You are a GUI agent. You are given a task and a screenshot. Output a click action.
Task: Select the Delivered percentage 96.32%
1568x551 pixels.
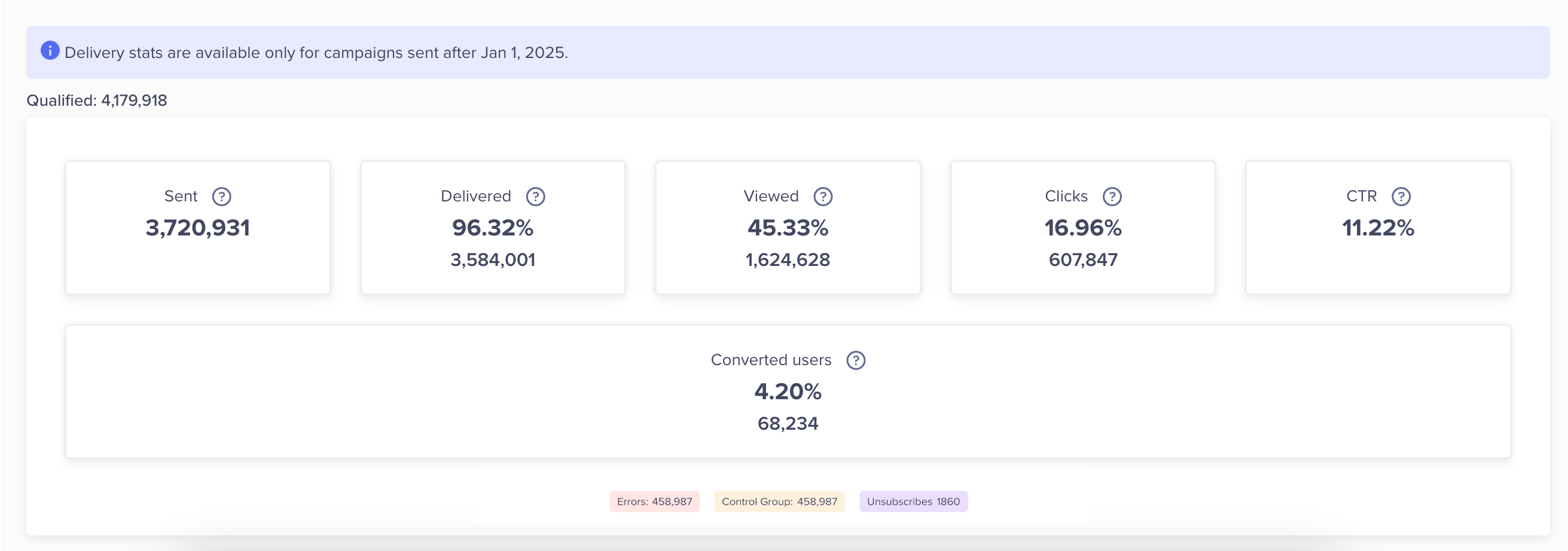click(x=492, y=228)
